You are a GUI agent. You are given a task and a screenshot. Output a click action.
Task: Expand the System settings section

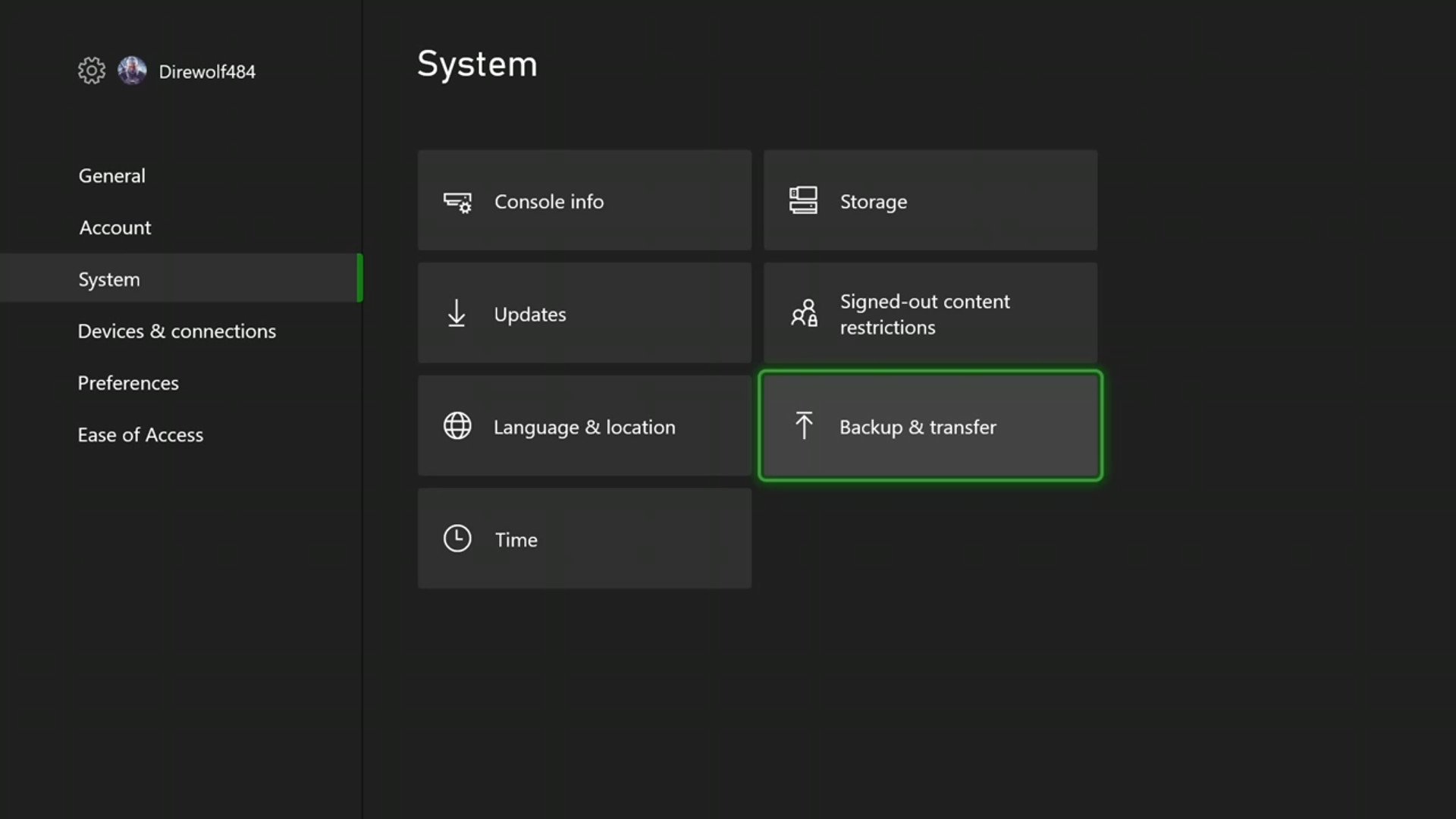click(109, 278)
